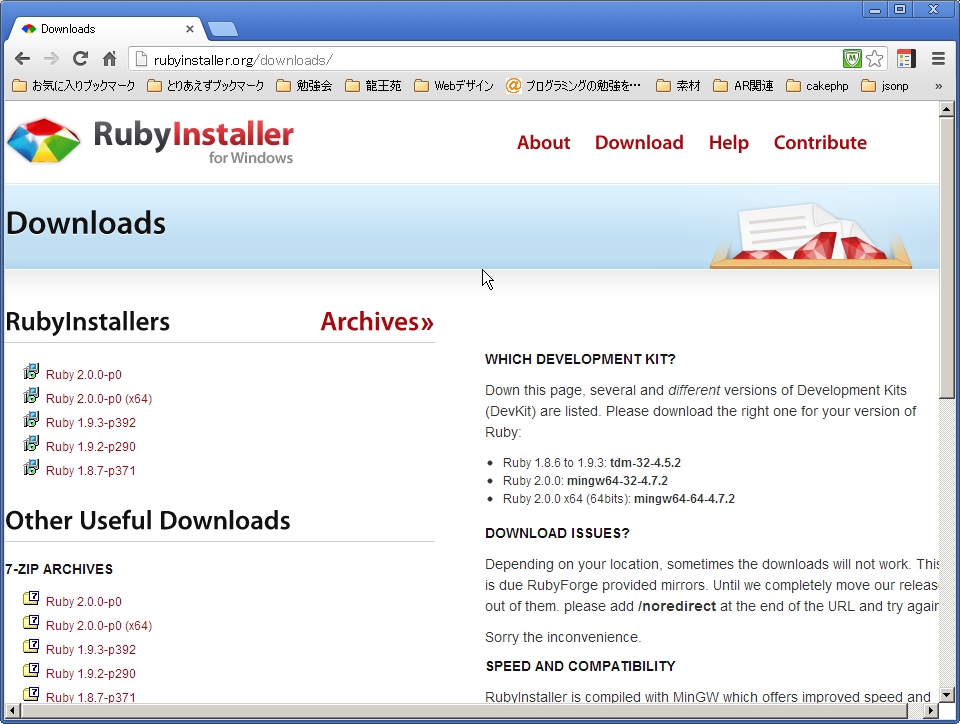Click the 7-ZIP ARCHIVES heading
The image size is (960, 724).
[59, 569]
